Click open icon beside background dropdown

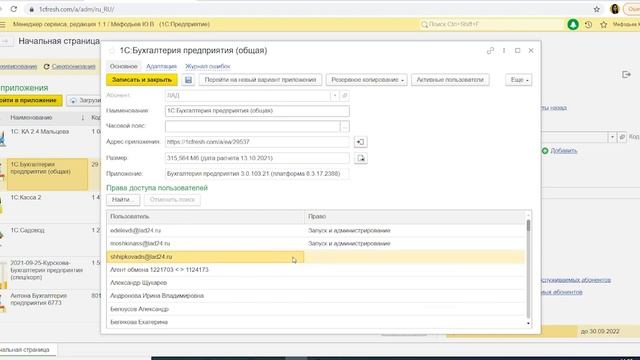[622, 137]
